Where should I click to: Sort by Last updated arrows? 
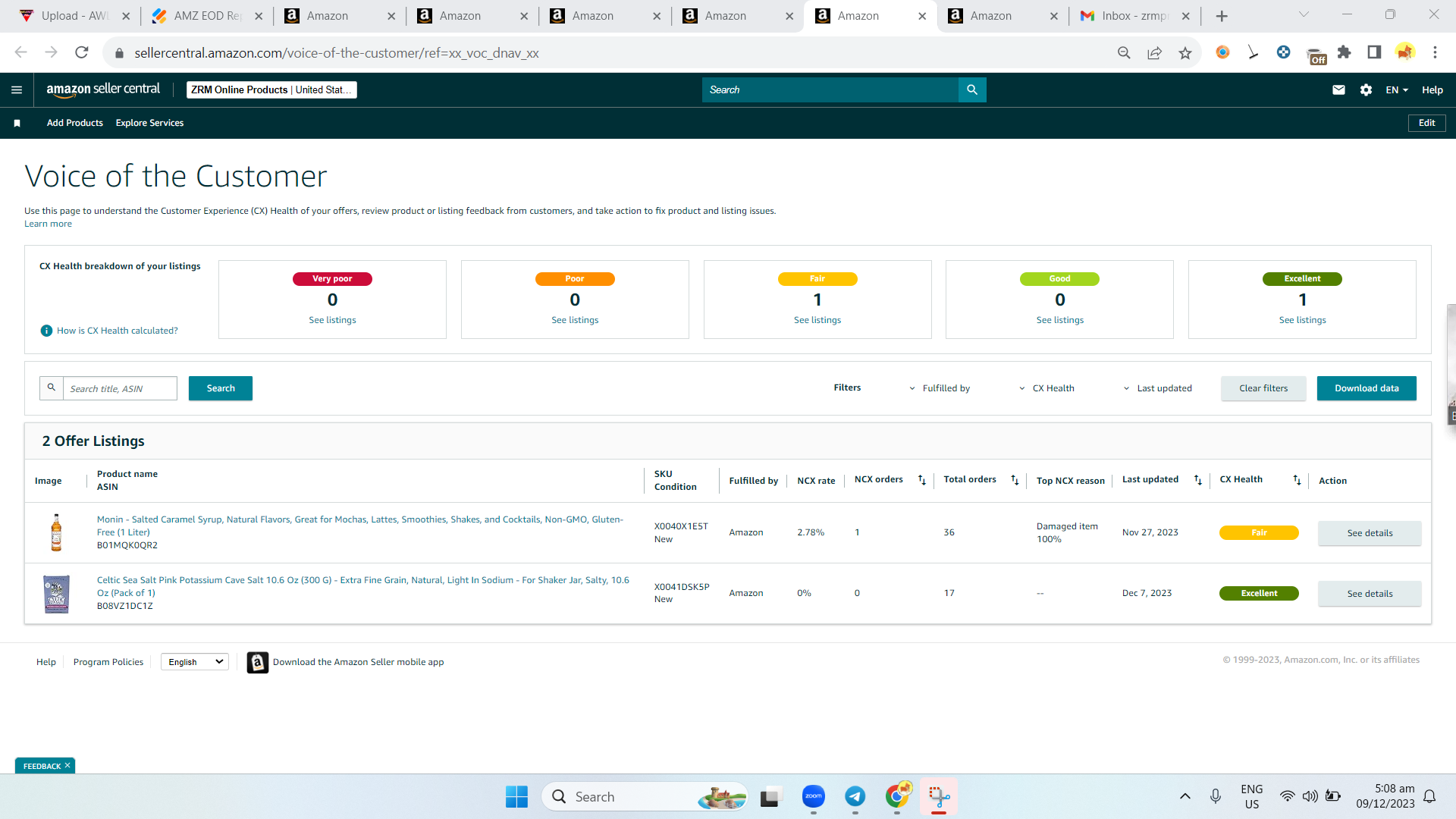pos(1198,480)
